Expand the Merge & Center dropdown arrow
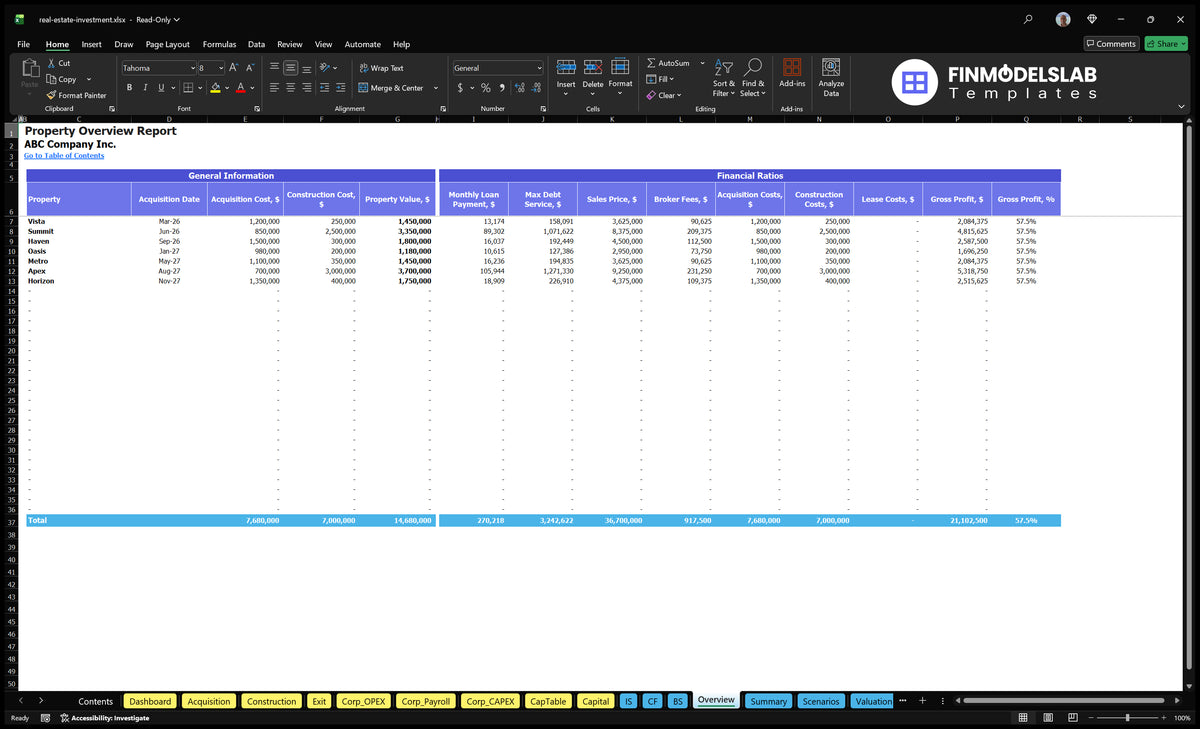 point(436,88)
